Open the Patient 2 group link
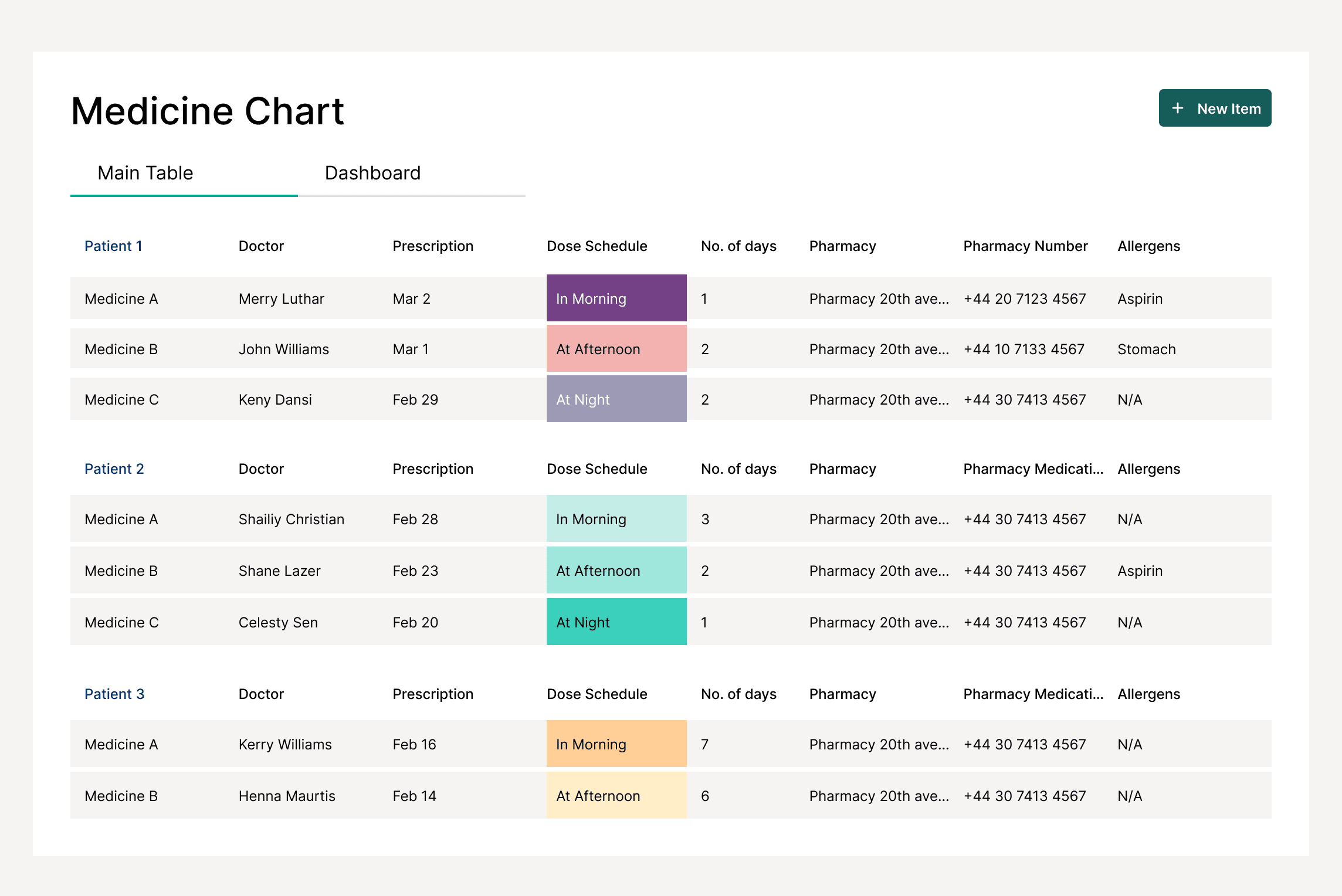This screenshot has width=1342, height=896. (114, 469)
